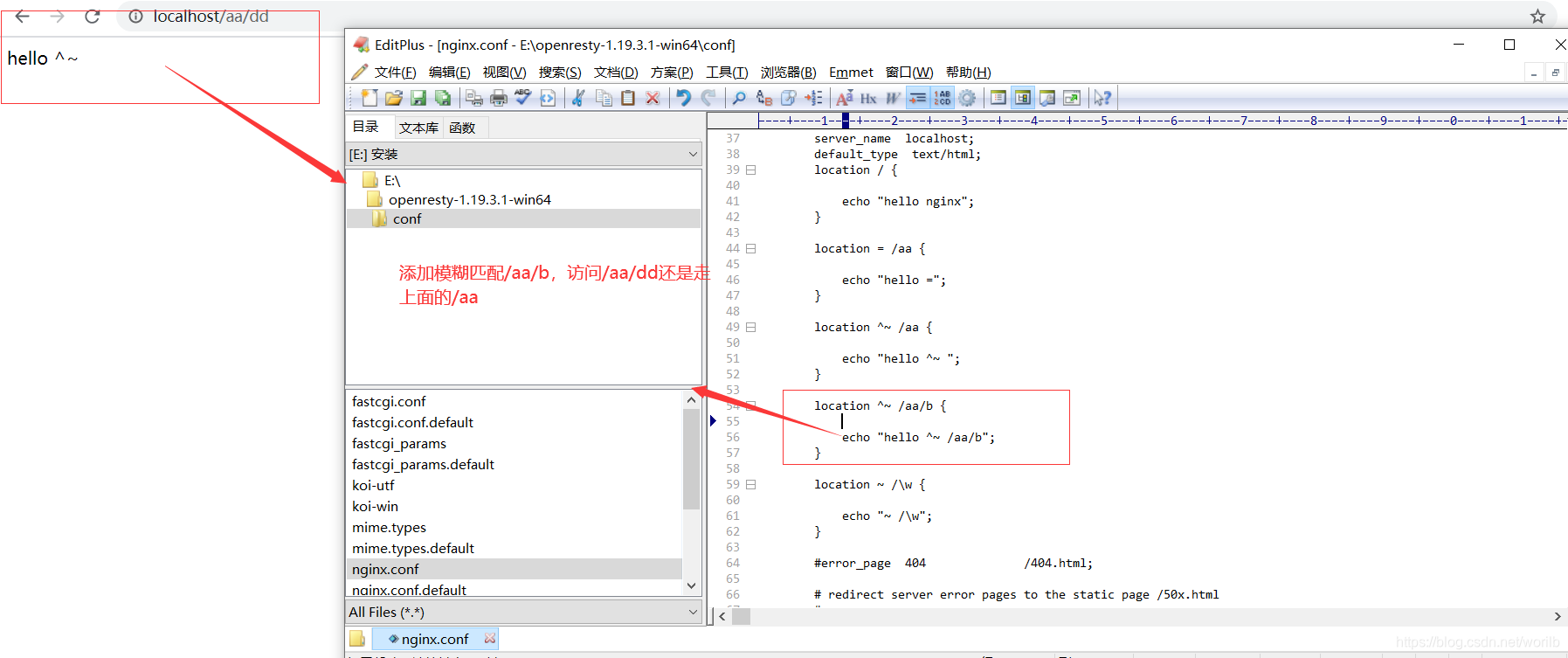1568x658 pixels.
Task: Toggle the W word highlighting button
Action: [893, 98]
